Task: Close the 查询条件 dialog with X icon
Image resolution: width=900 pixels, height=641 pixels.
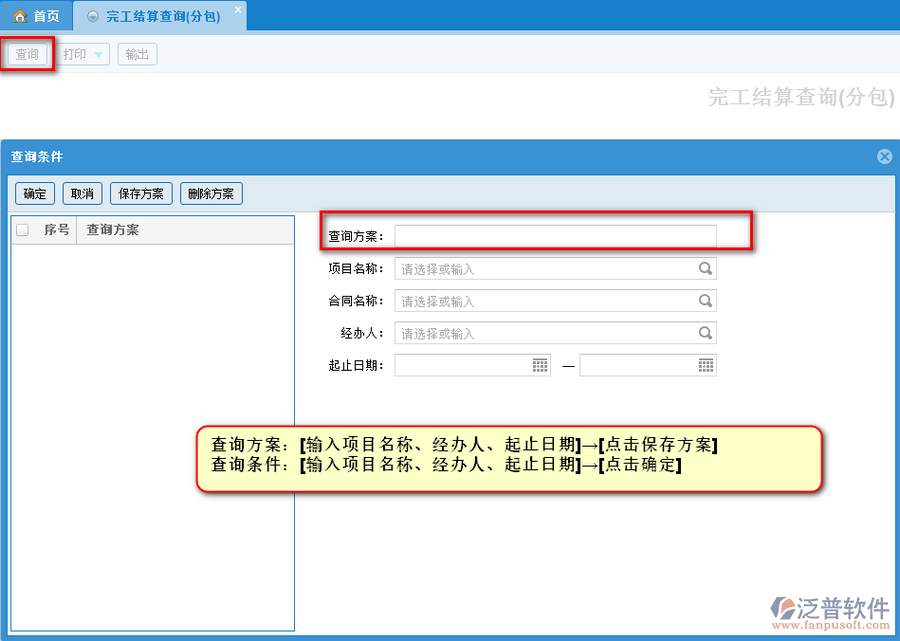Action: [x=884, y=157]
